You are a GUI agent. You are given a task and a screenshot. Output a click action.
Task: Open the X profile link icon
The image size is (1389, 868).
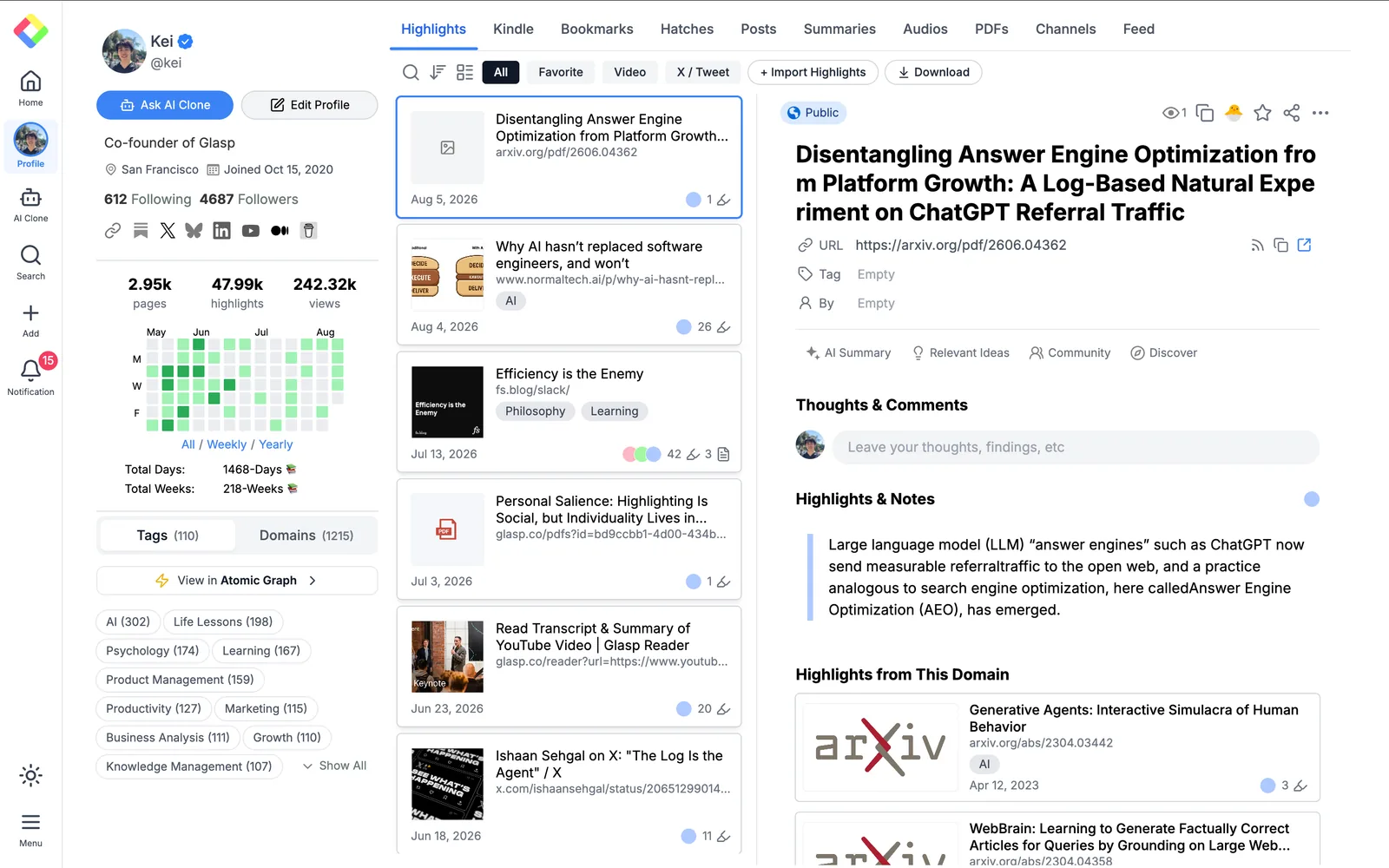click(x=168, y=230)
